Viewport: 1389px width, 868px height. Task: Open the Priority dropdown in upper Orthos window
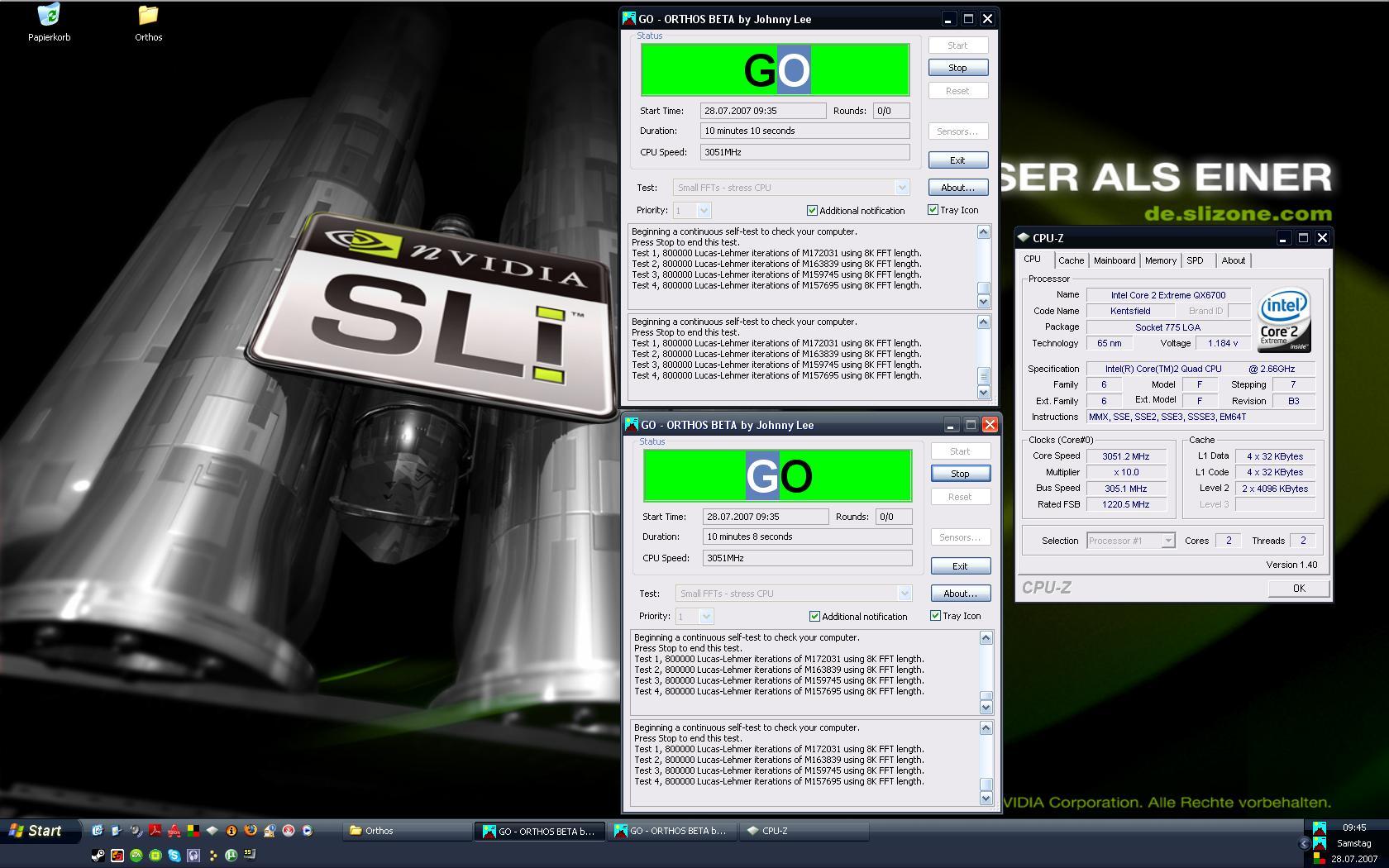pyautogui.click(x=704, y=211)
